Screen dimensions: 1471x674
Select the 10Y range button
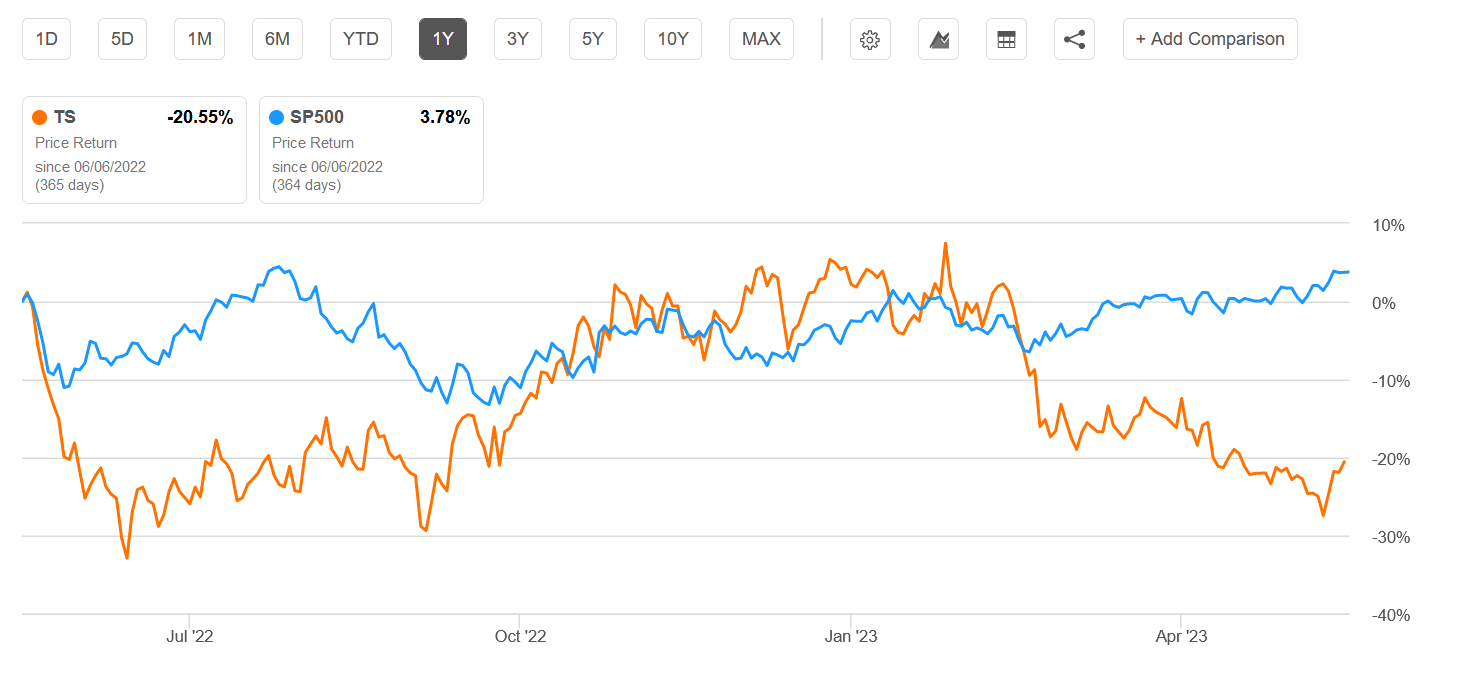click(x=672, y=39)
